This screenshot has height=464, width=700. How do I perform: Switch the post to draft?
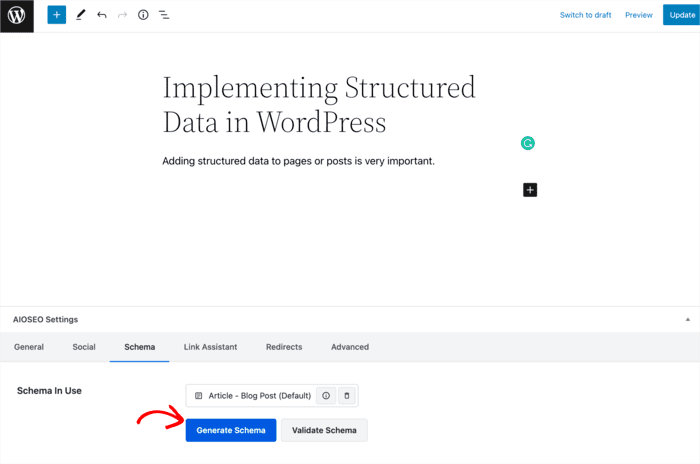click(x=585, y=15)
